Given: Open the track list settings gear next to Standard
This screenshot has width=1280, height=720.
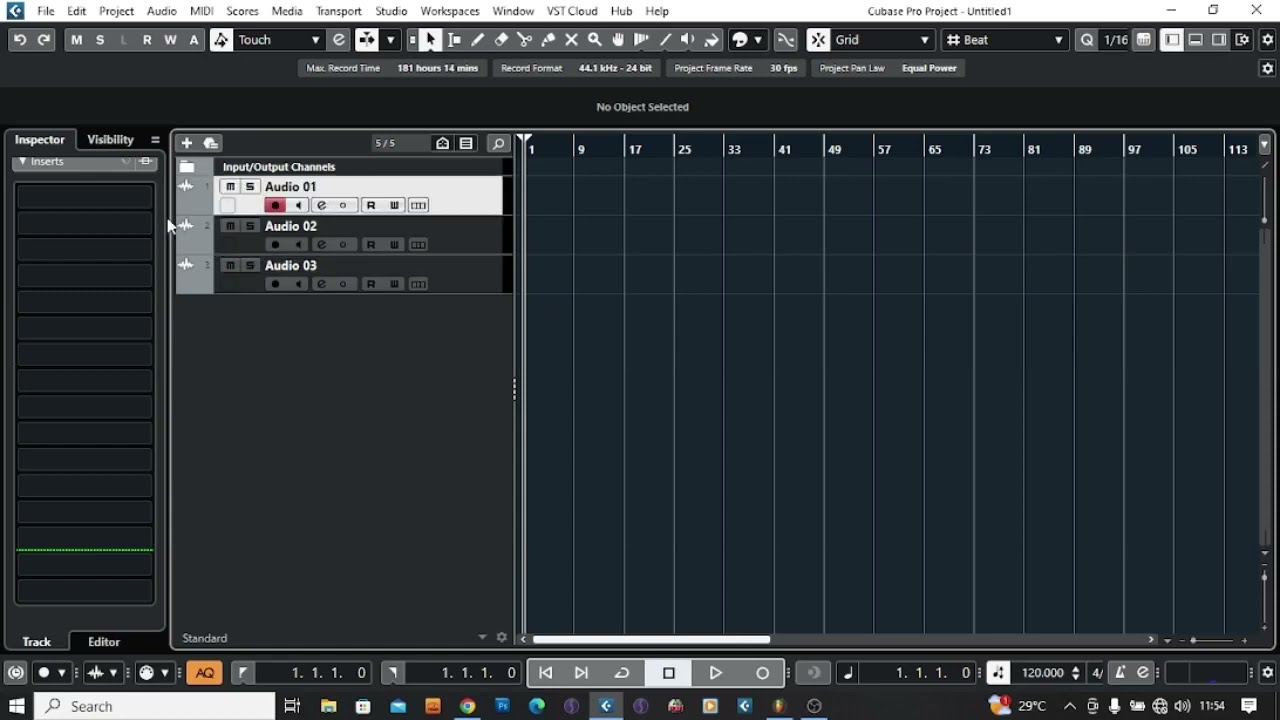Looking at the screenshot, I should [x=502, y=638].
